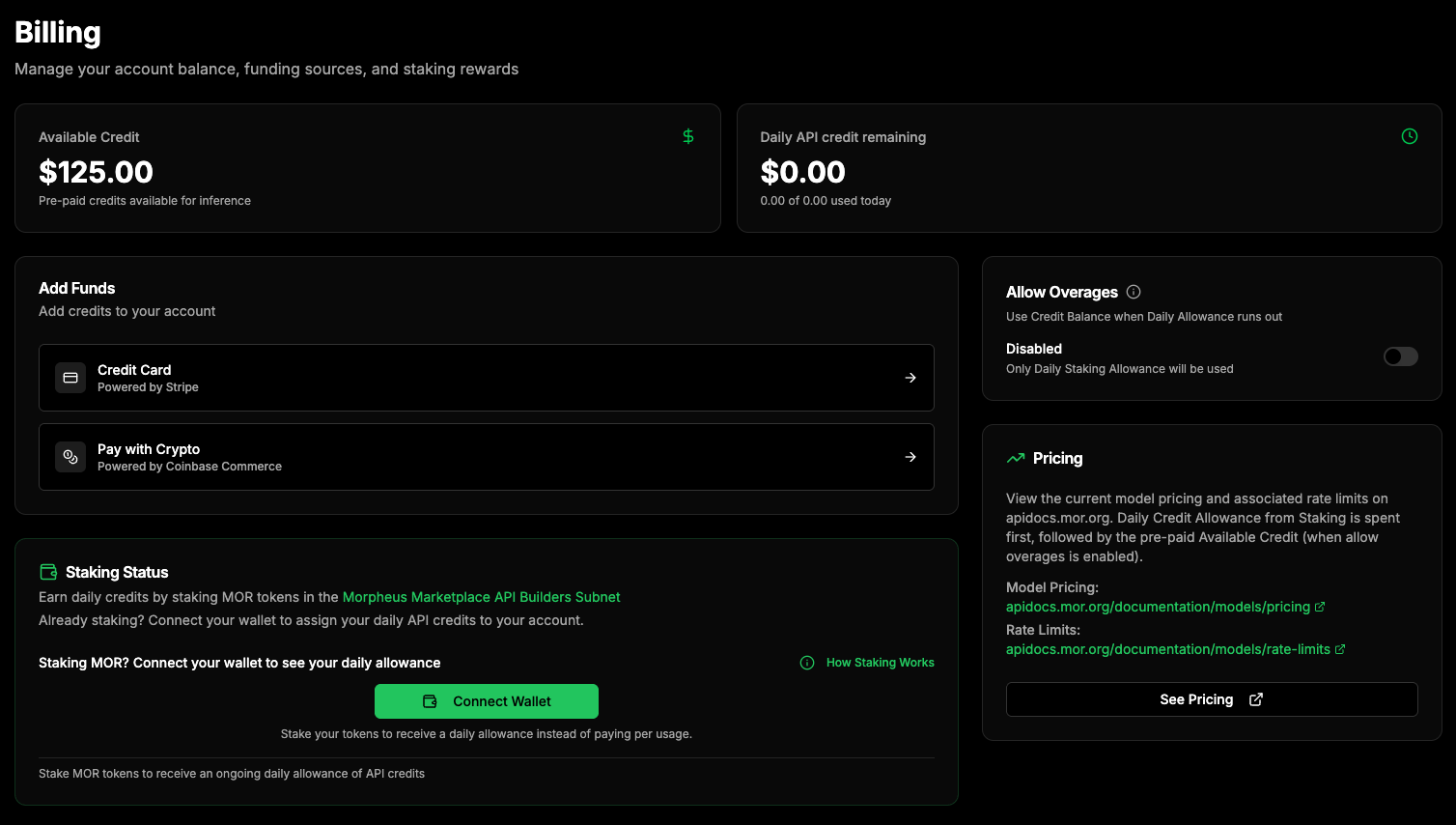The image size is (1456, 825).
Task: Click the green trend chart icon beside Pricing
Action: click(x=1016, y=457)
